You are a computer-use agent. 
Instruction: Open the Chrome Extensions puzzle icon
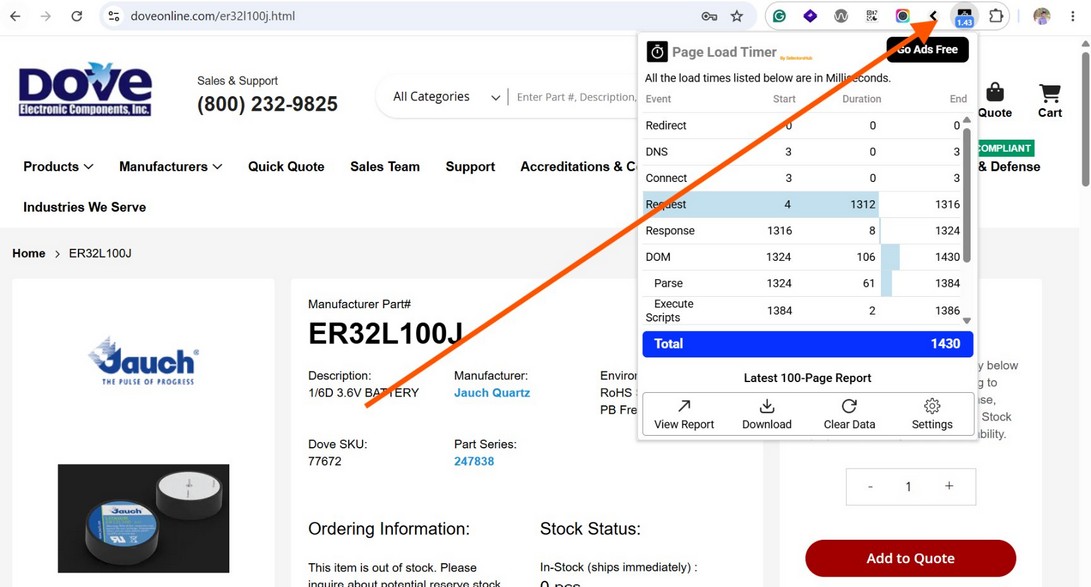(x=996, y=16)
